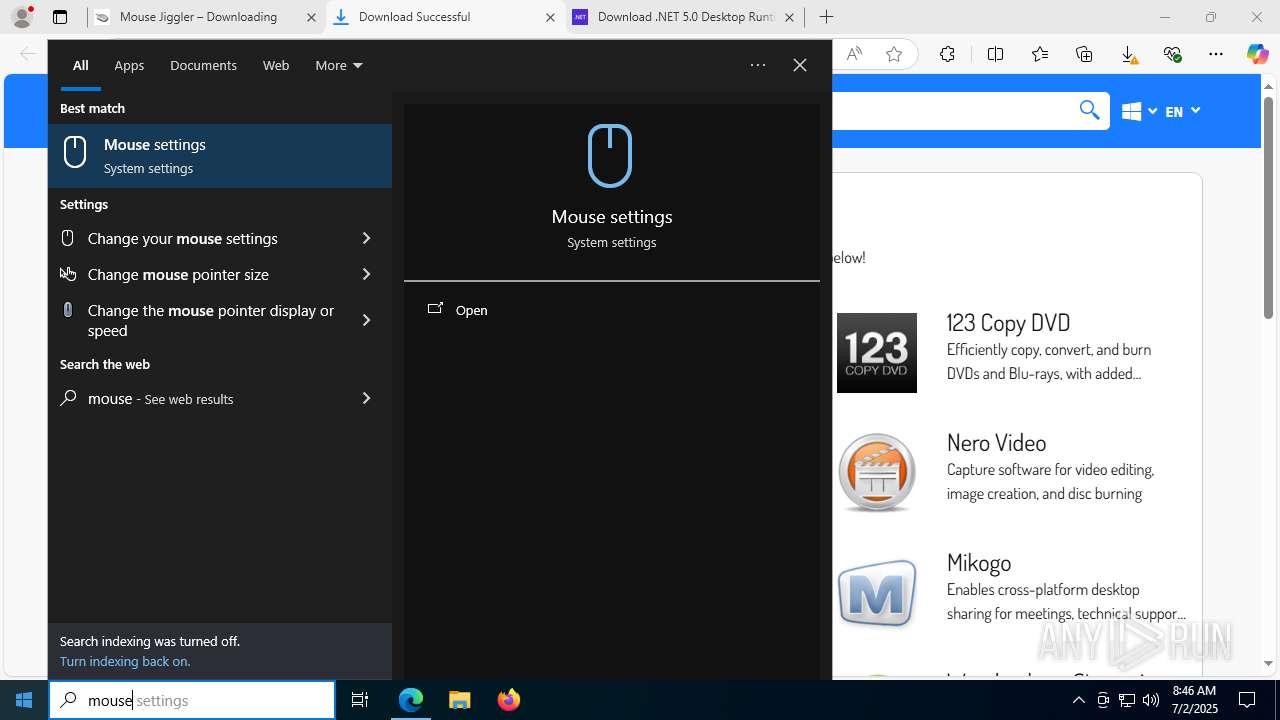Expand the More filters dropdown
This screenshot has height=720, width=1280.
coord(339,65)
